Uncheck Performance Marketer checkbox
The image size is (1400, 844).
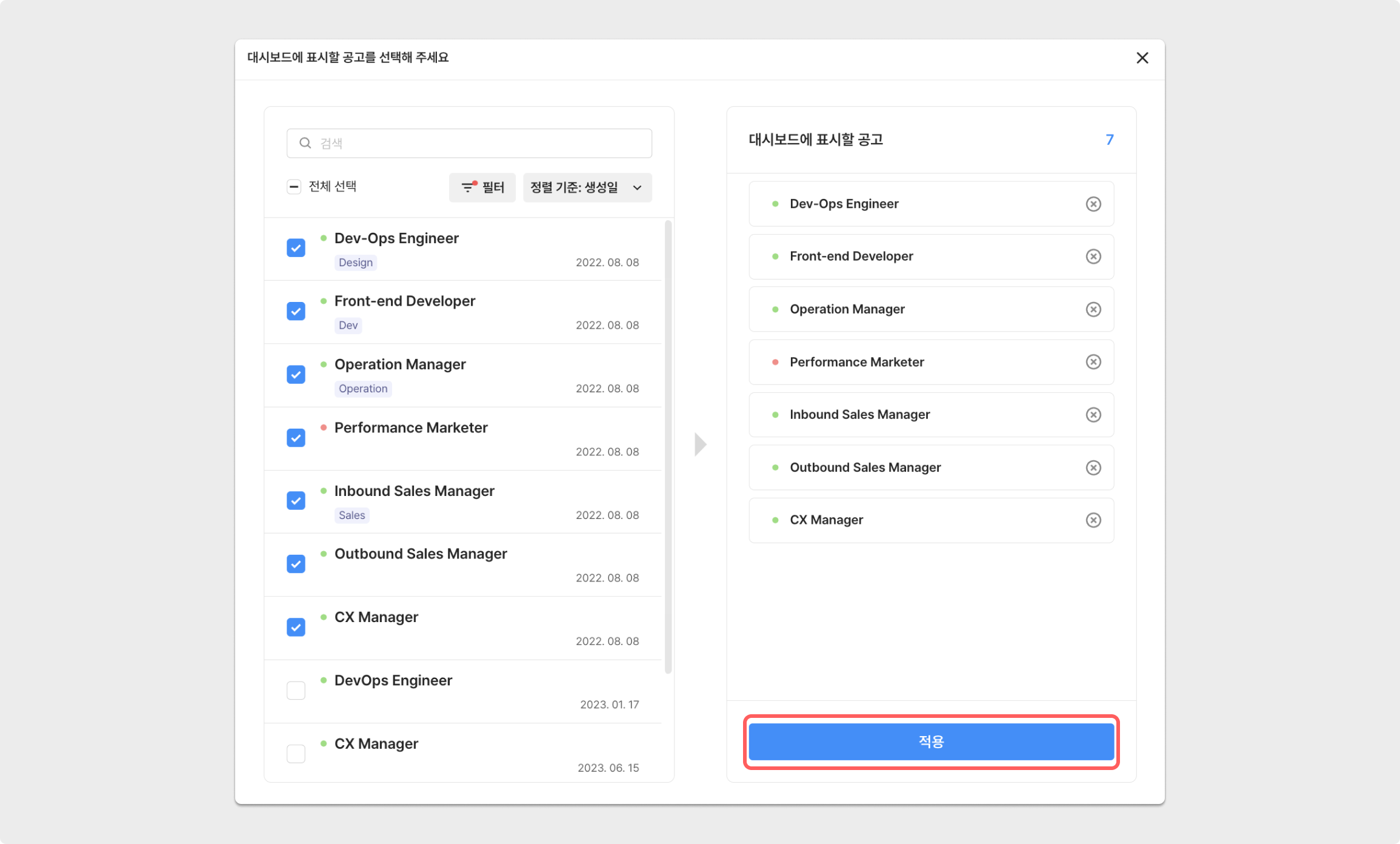pyautogui.click(x=296, y=438)
